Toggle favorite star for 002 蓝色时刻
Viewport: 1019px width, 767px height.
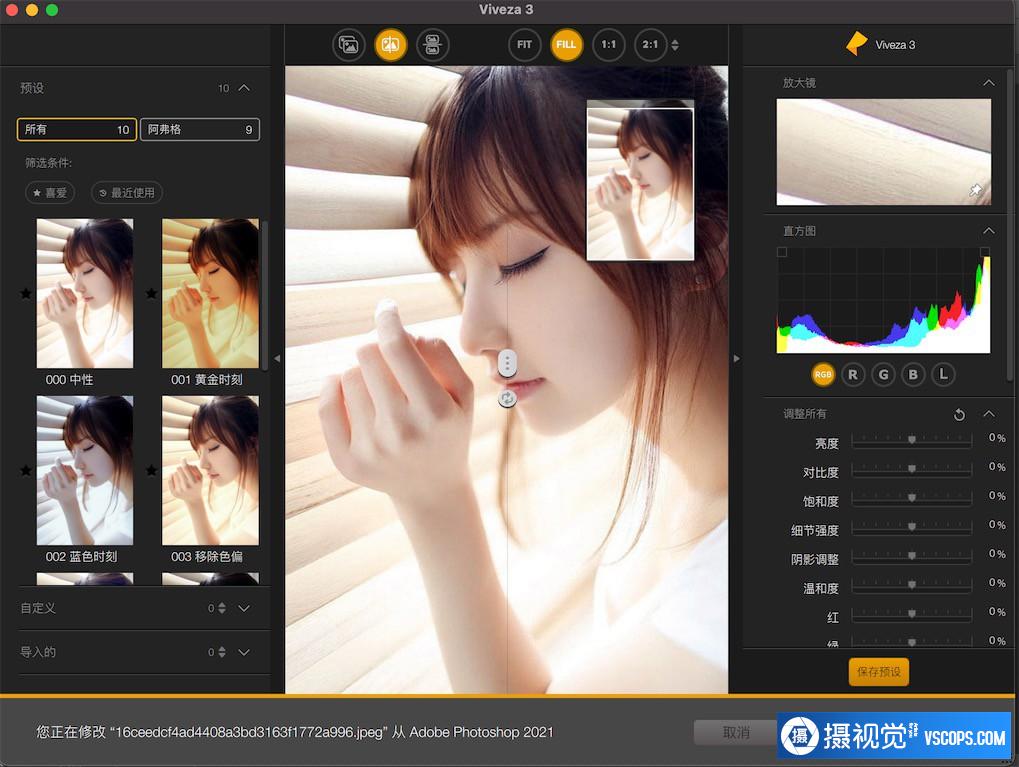pos(26,470)
